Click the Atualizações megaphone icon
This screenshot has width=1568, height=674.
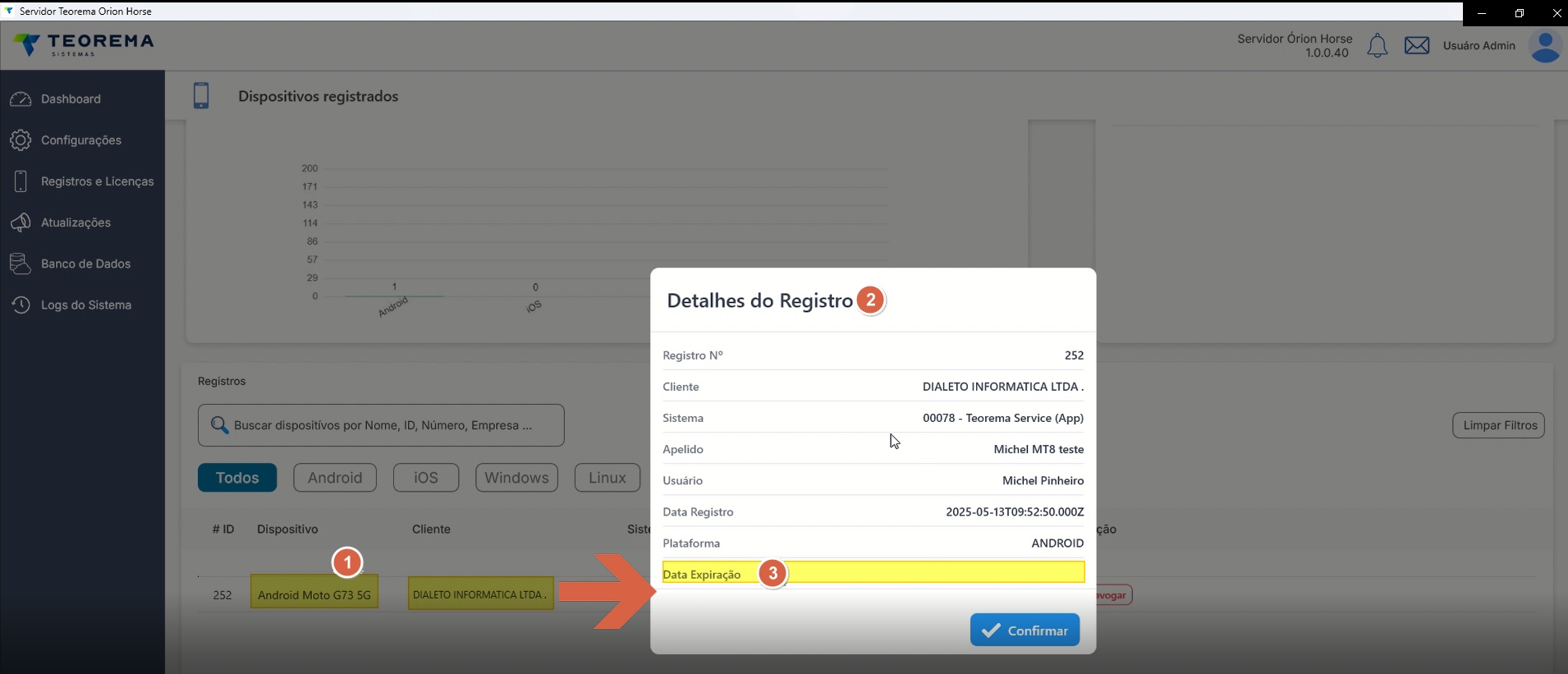[x=21, y=222]
